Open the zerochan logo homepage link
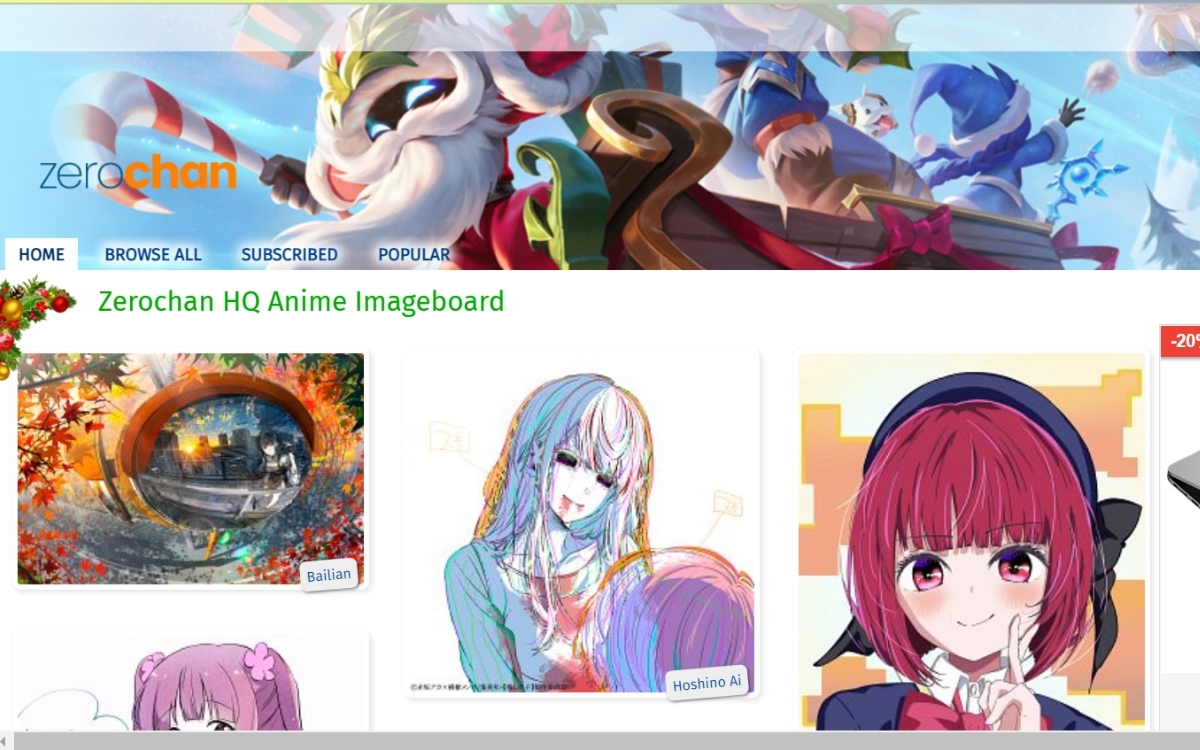The width and height of the screenshot is (1200, 750). 138,174
